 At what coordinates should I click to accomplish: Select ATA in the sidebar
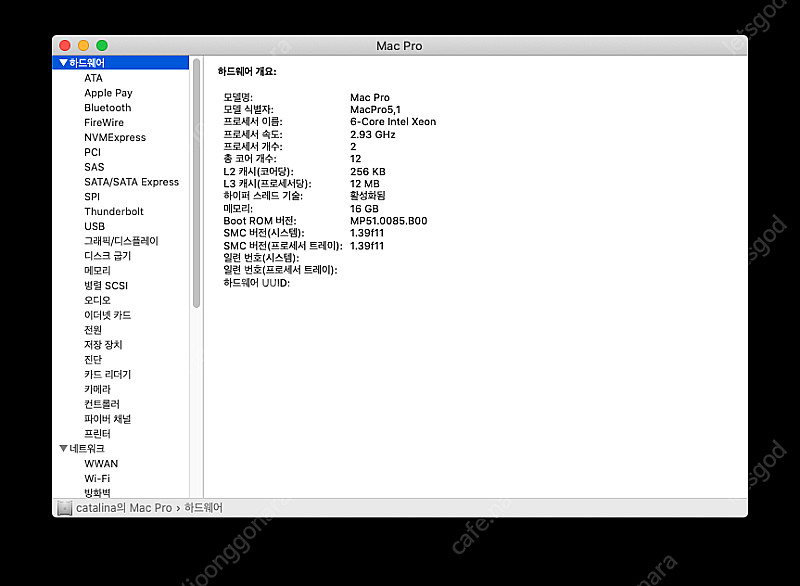(x=93, y=78)
